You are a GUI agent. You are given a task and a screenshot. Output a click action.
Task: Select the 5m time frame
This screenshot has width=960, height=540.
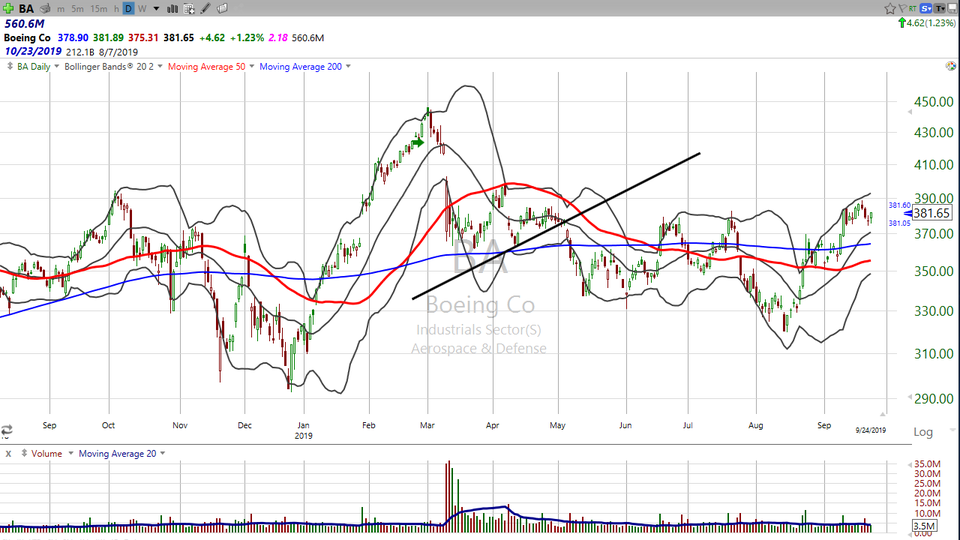coord(78,8)
